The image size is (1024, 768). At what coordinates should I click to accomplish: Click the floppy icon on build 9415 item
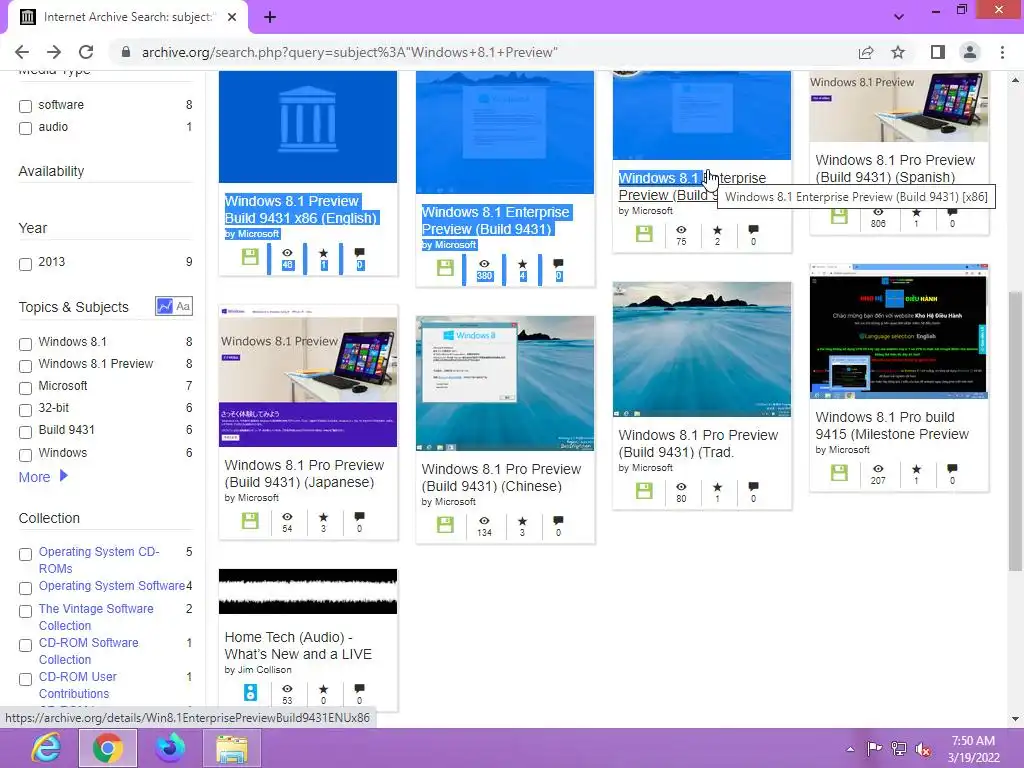coord(839,472)
